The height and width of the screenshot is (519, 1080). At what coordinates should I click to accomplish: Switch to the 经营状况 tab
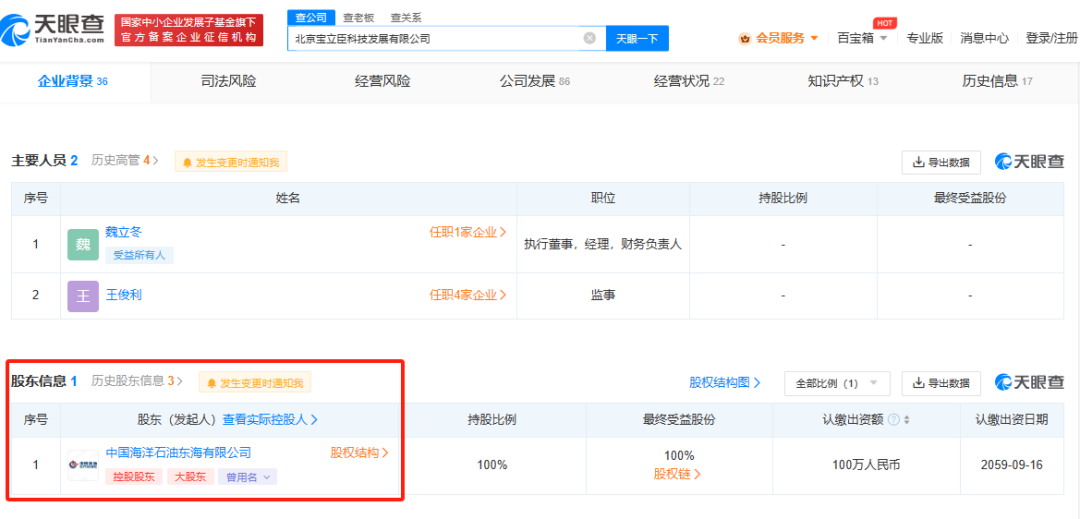coord(689,81)
